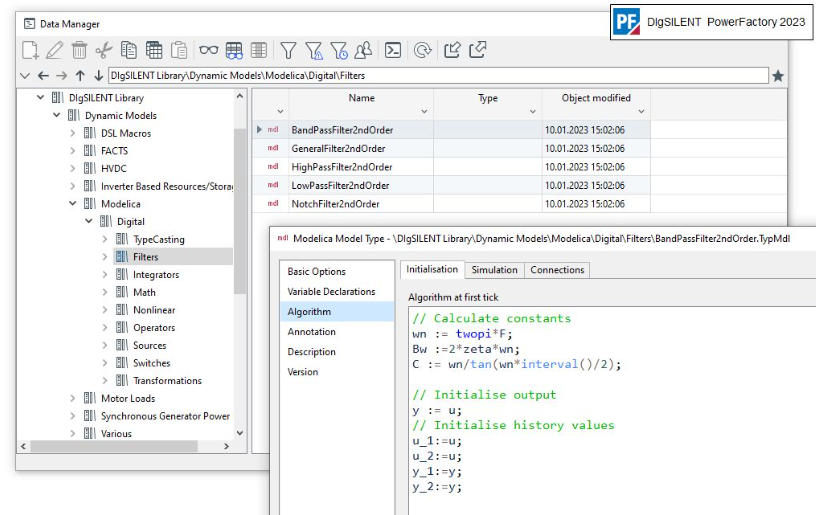Open the Annotation page

[x=312, y=332]
